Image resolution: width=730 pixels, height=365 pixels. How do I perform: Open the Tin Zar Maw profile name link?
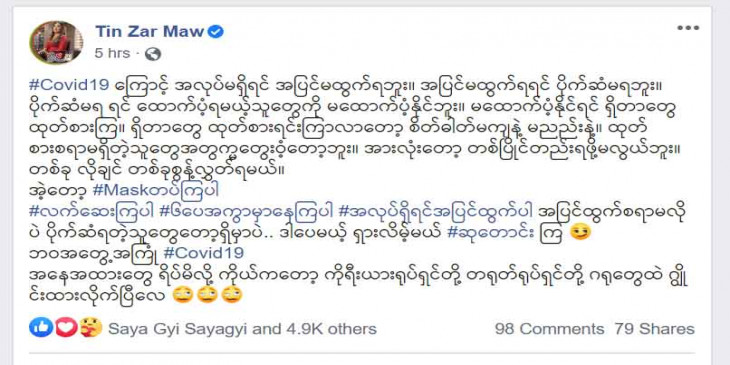(150, 31)
